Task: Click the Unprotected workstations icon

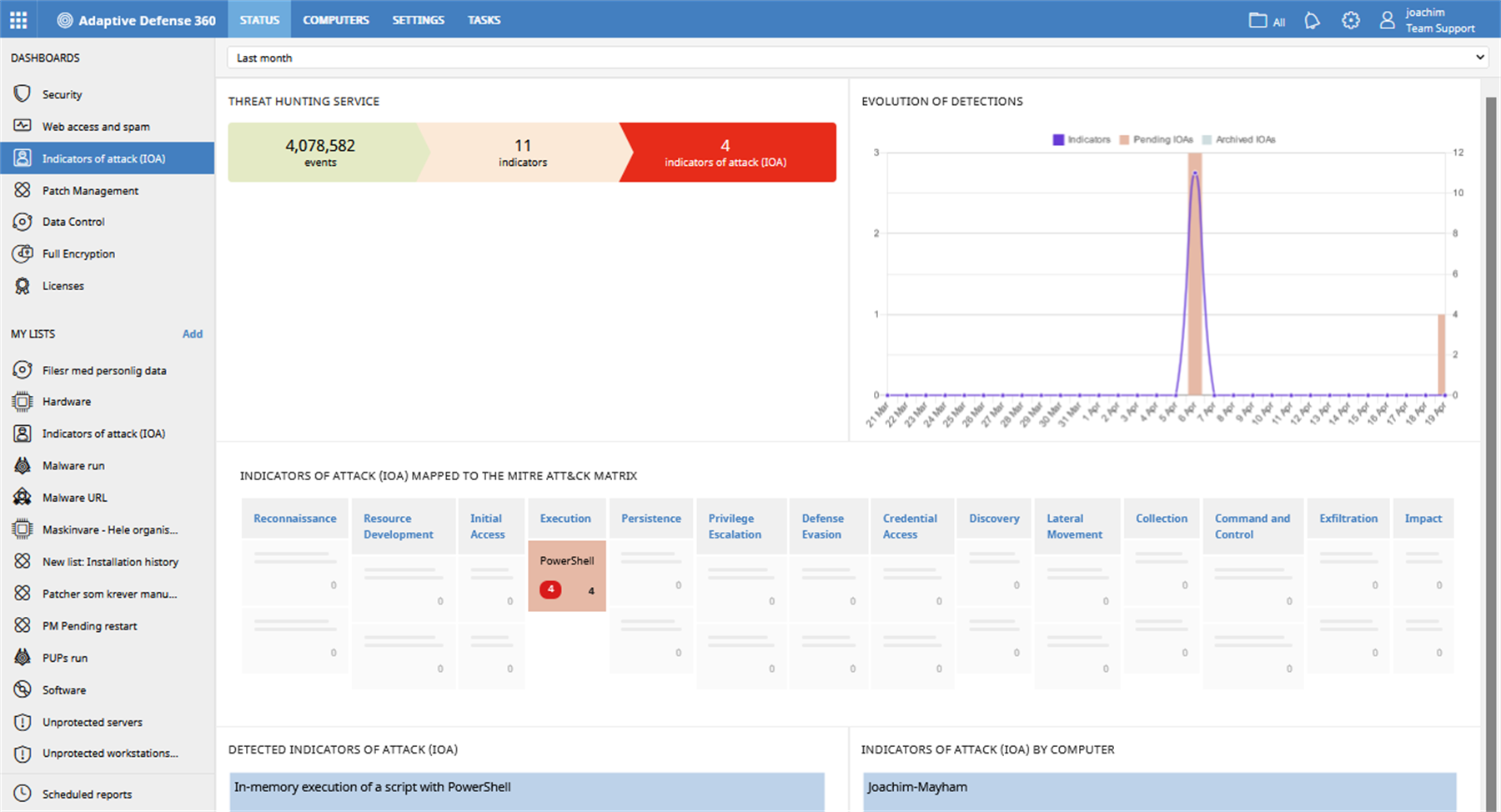Action: tap(23, 754)
